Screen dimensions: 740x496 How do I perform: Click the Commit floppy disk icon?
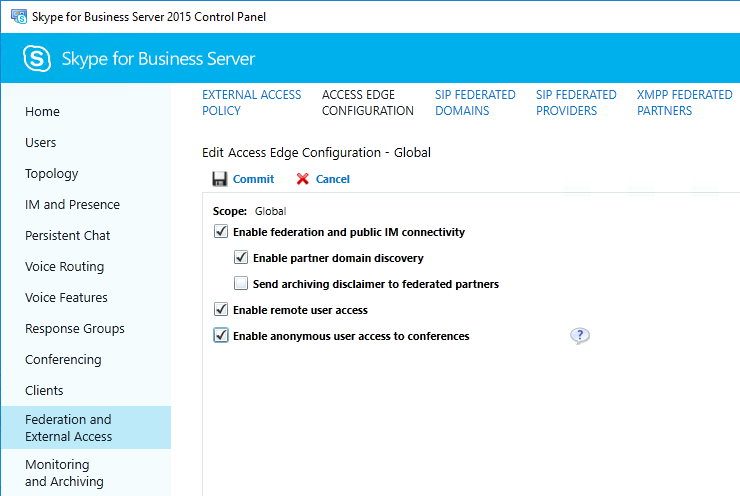220,179
